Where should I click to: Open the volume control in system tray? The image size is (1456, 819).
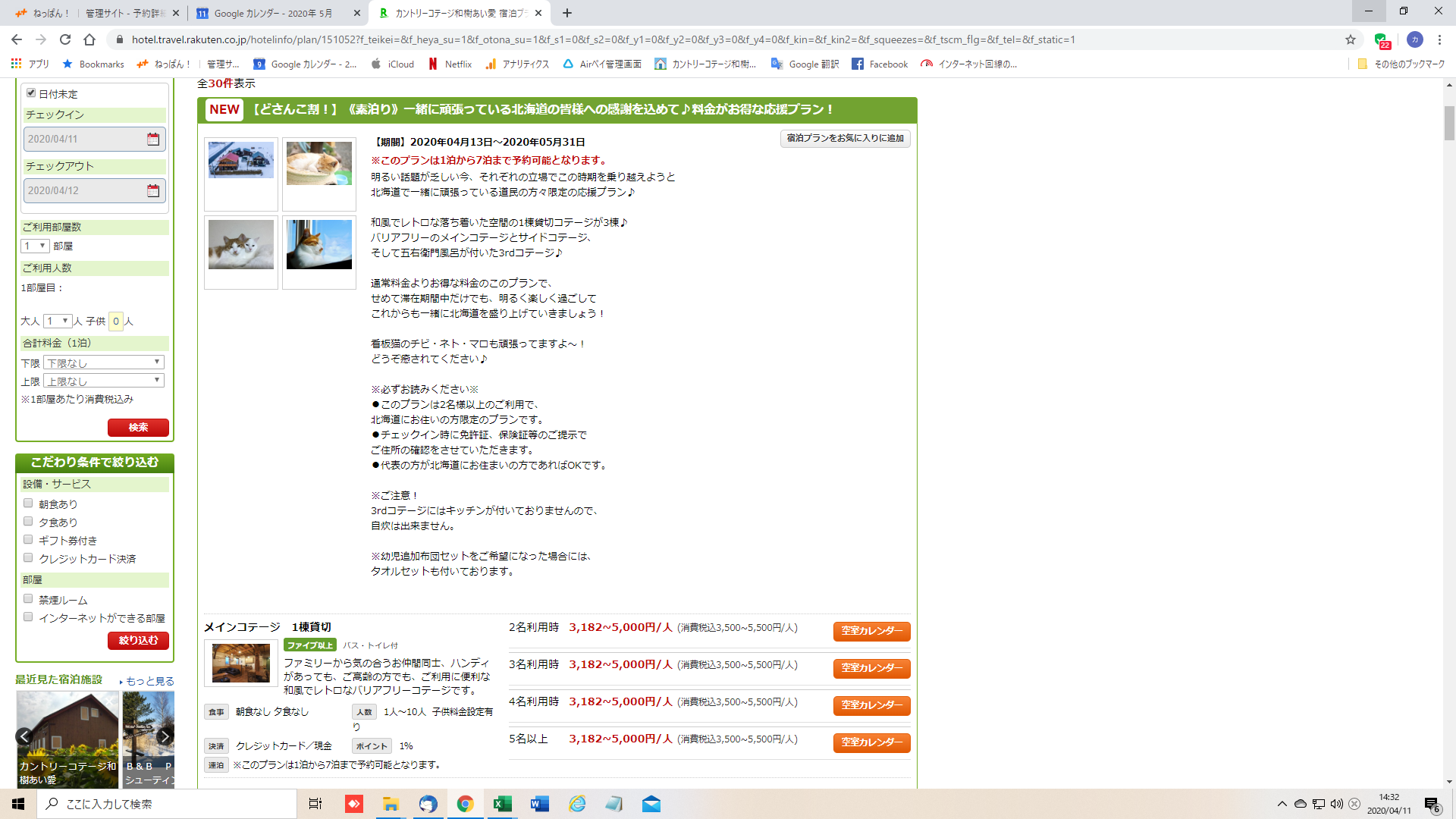click(x=1336, y=804)
